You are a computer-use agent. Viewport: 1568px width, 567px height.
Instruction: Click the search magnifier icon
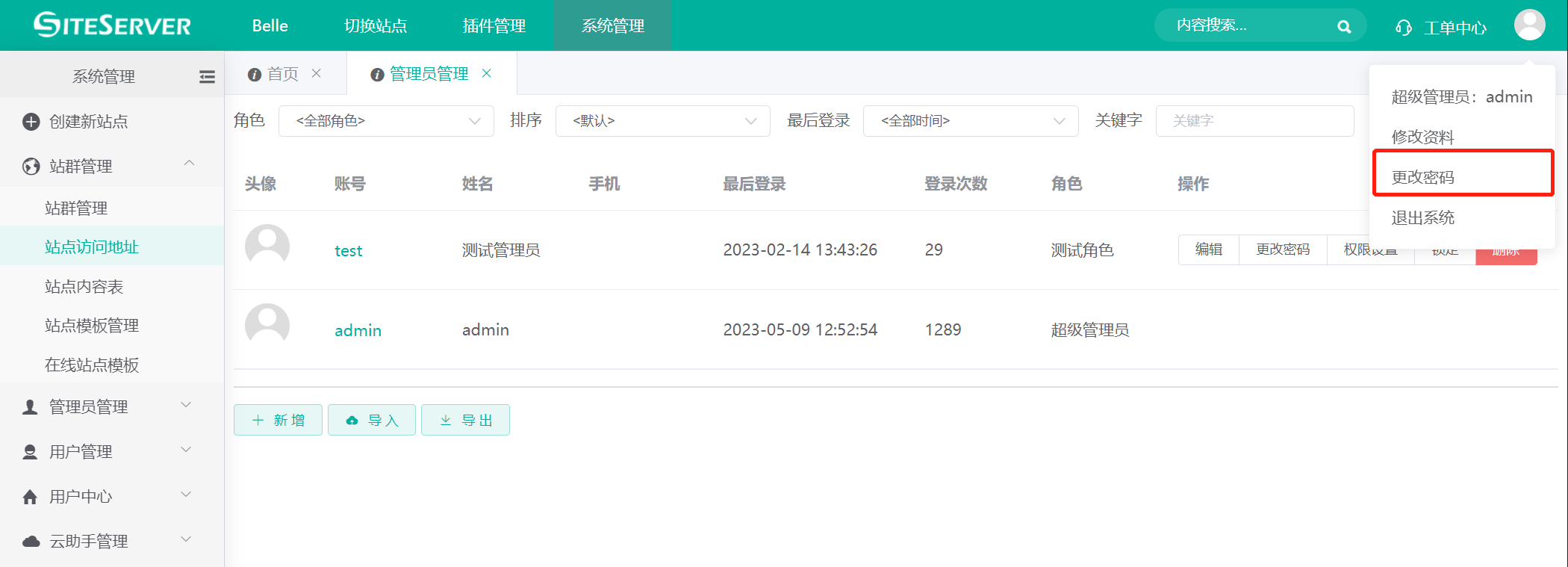pos(1344,27)
